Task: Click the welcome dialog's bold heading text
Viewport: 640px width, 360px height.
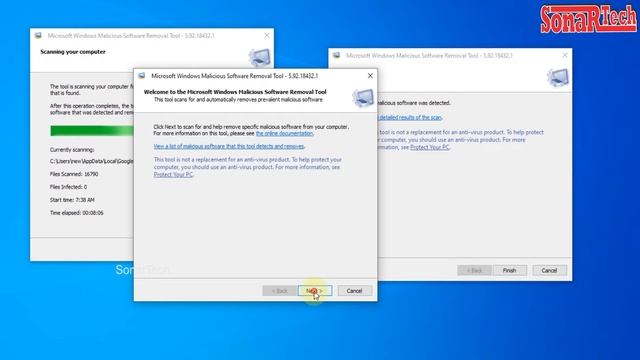Action: pos(235,92)
